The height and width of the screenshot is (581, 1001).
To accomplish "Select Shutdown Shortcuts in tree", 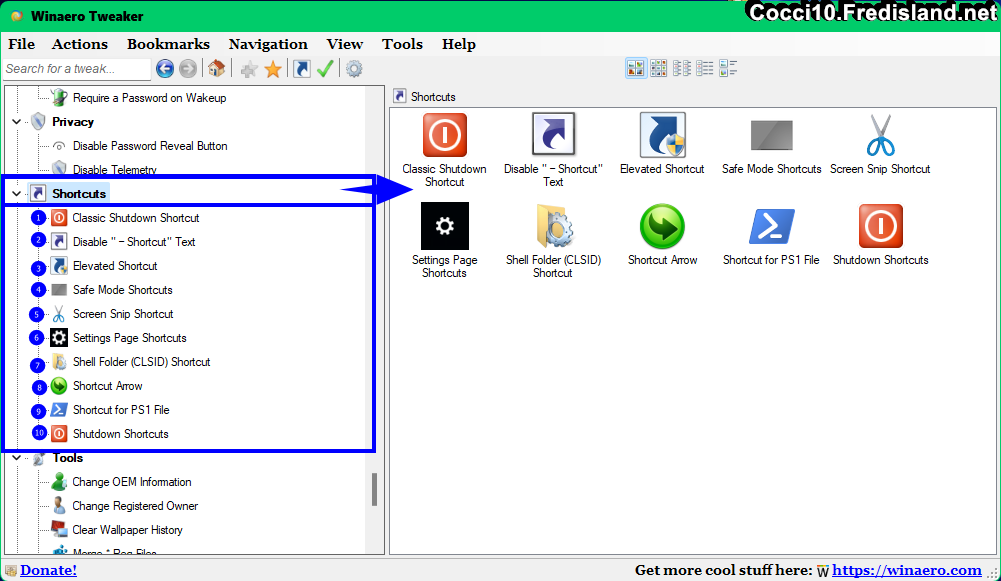I will (x=121, y=434).
